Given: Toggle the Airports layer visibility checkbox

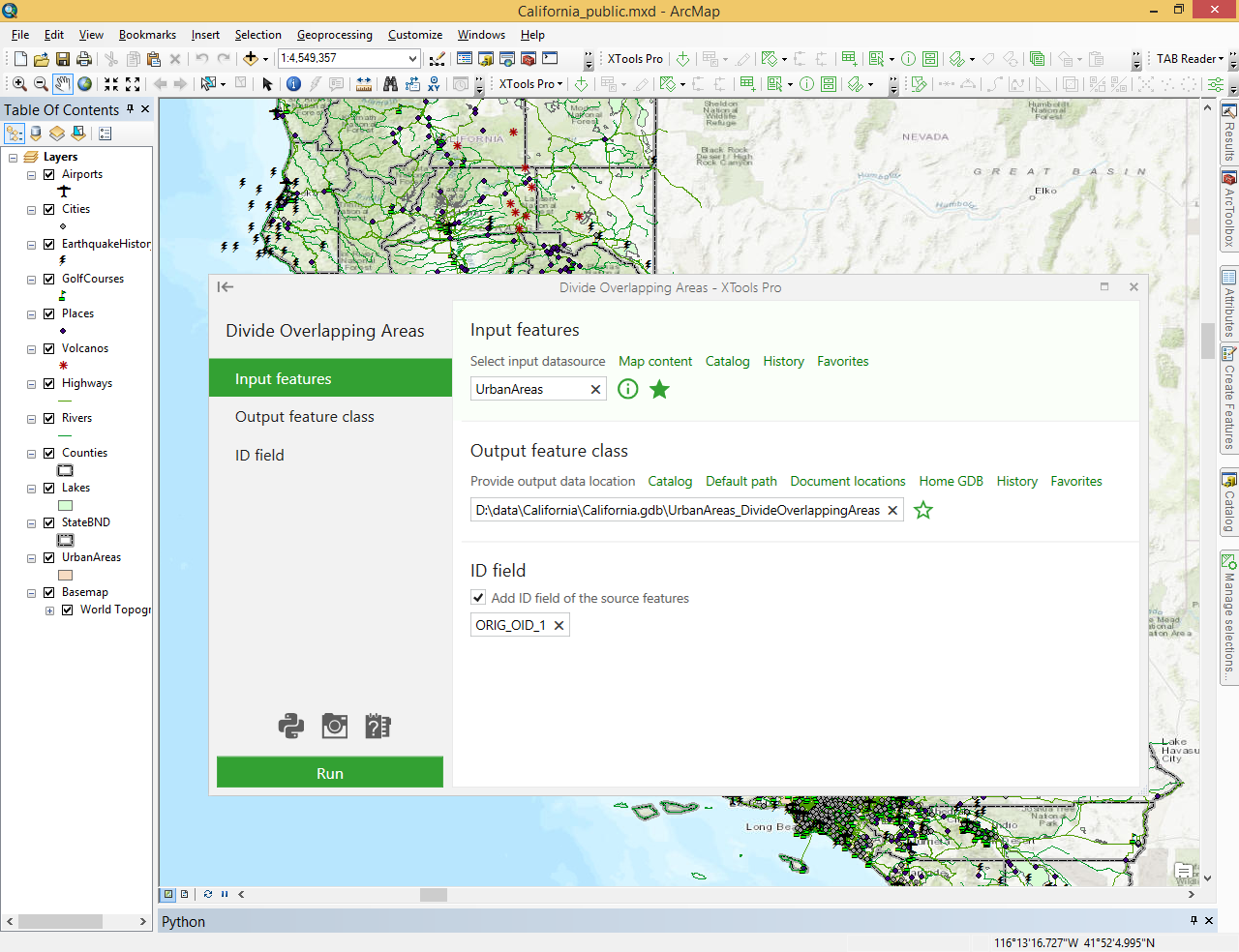Looking at the screenshot, I should pyautogui.click(x=48, y=175).
